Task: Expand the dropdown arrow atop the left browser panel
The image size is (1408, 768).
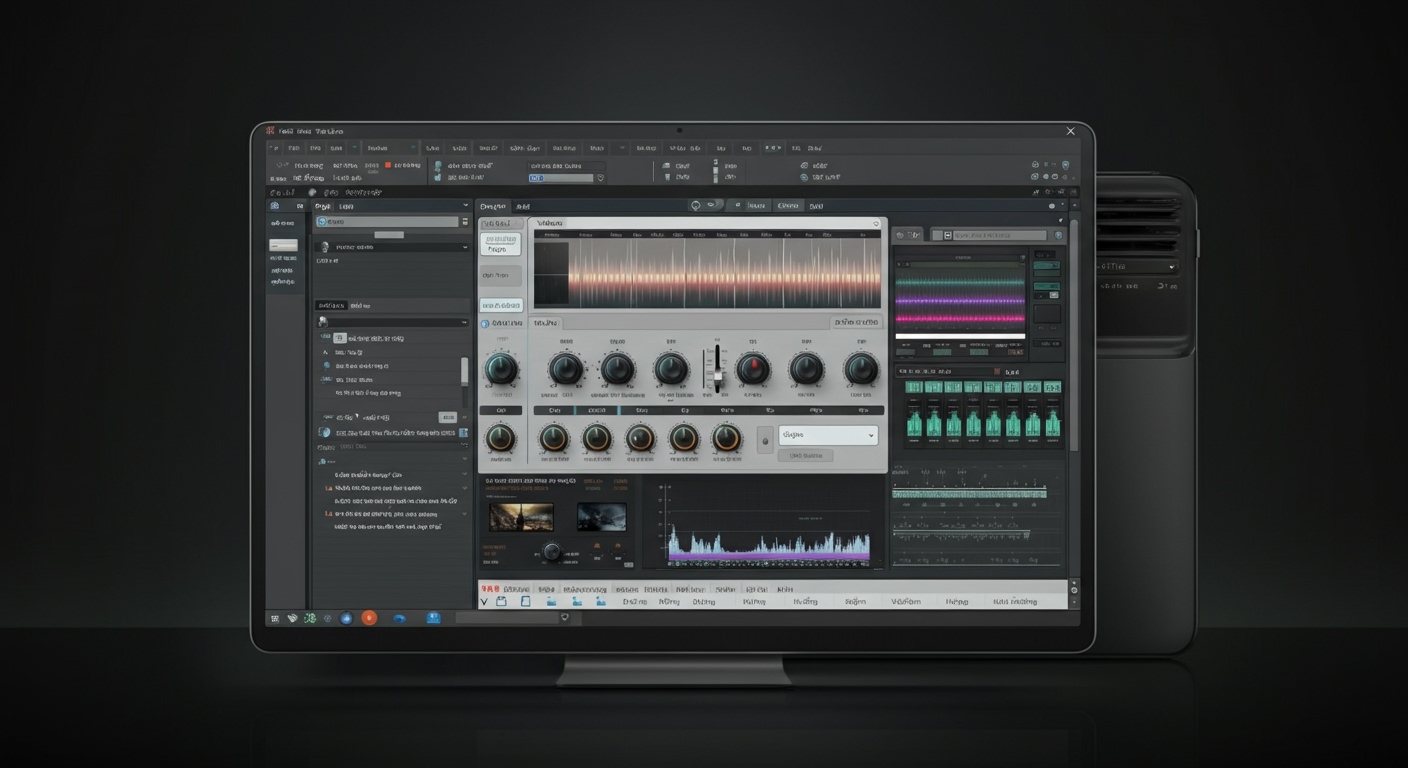Action: 465,206
